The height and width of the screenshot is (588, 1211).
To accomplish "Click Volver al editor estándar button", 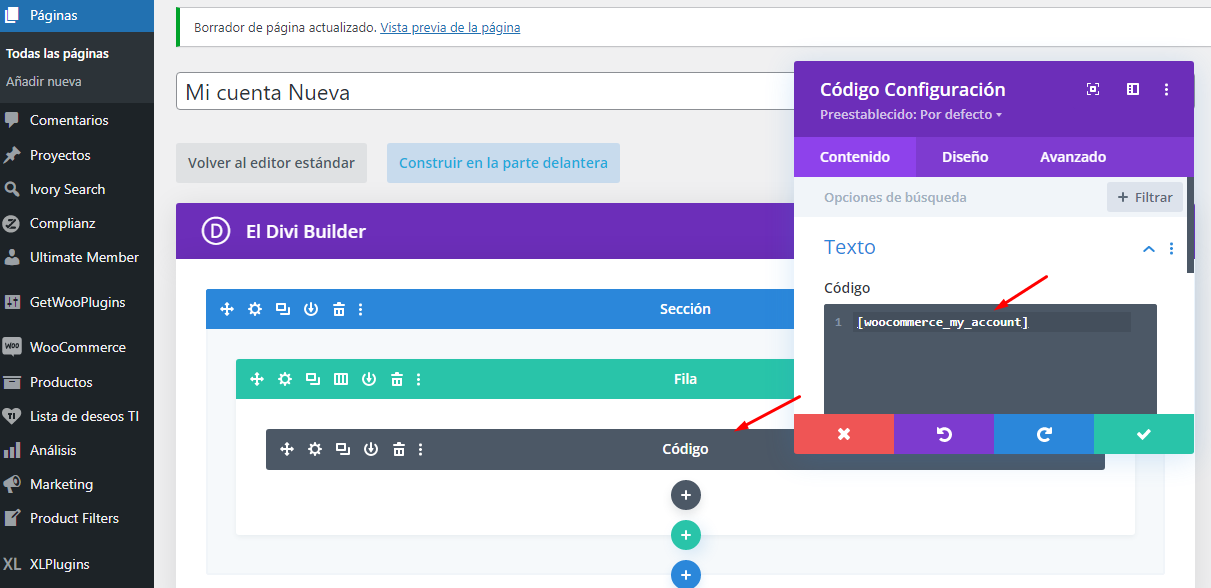I will (x=271, y=163).
